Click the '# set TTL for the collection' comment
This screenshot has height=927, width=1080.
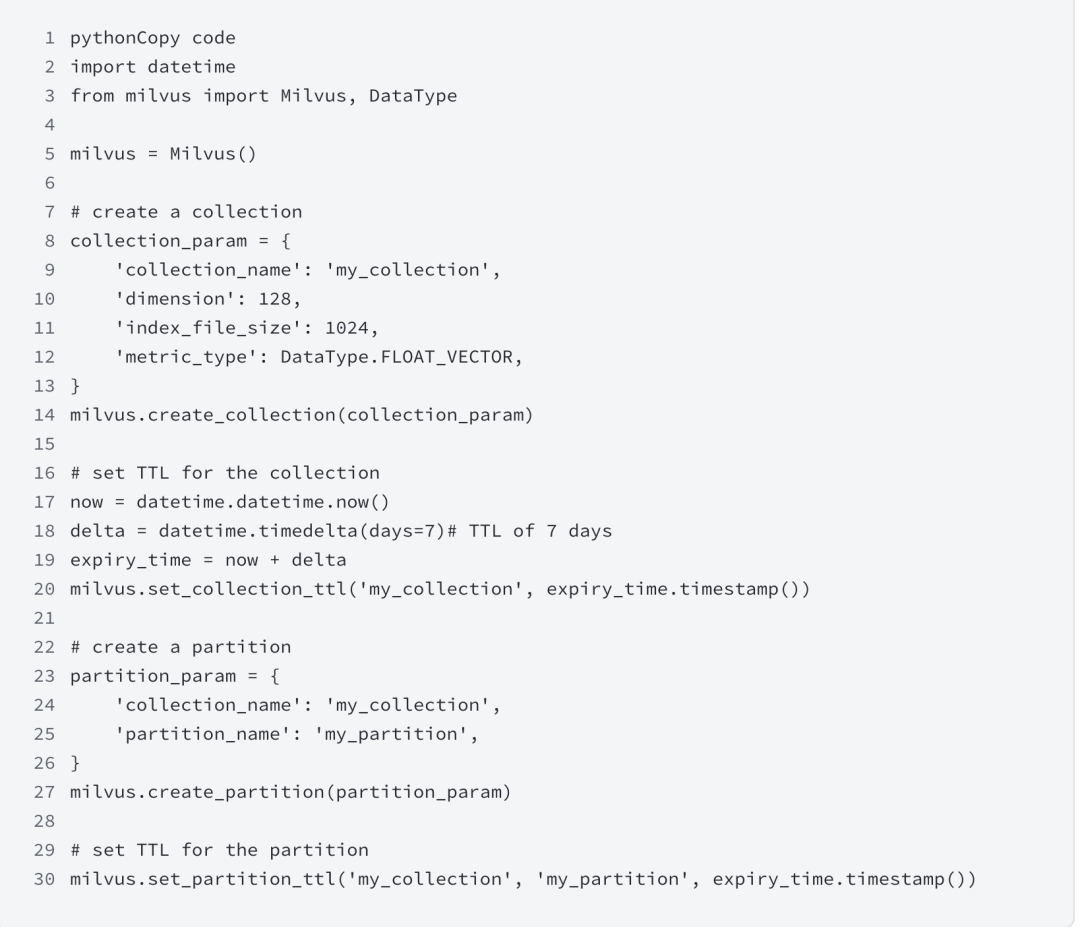point(225,473)
